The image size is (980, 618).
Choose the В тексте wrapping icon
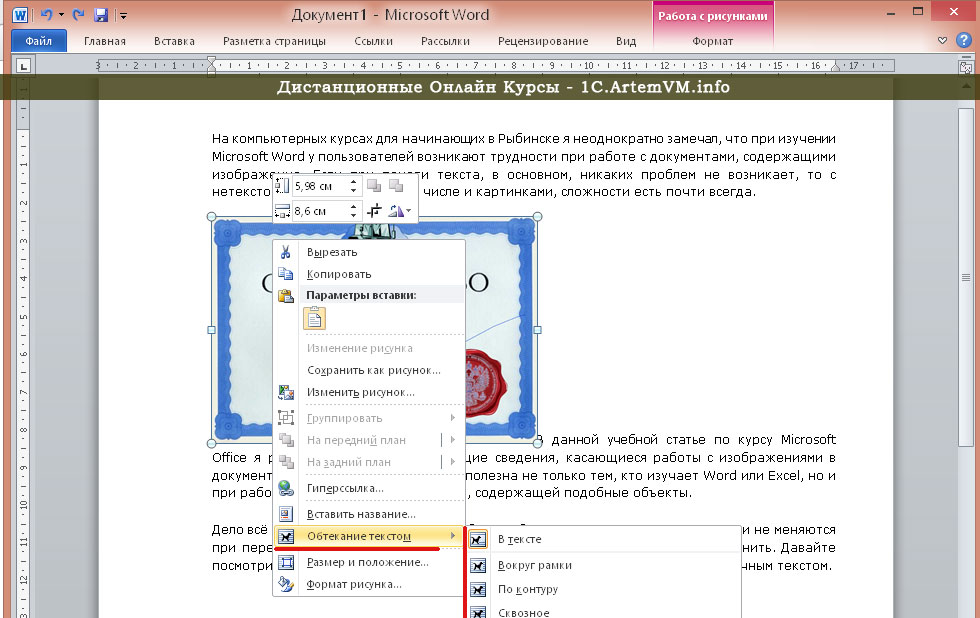(x=478, y=539)
